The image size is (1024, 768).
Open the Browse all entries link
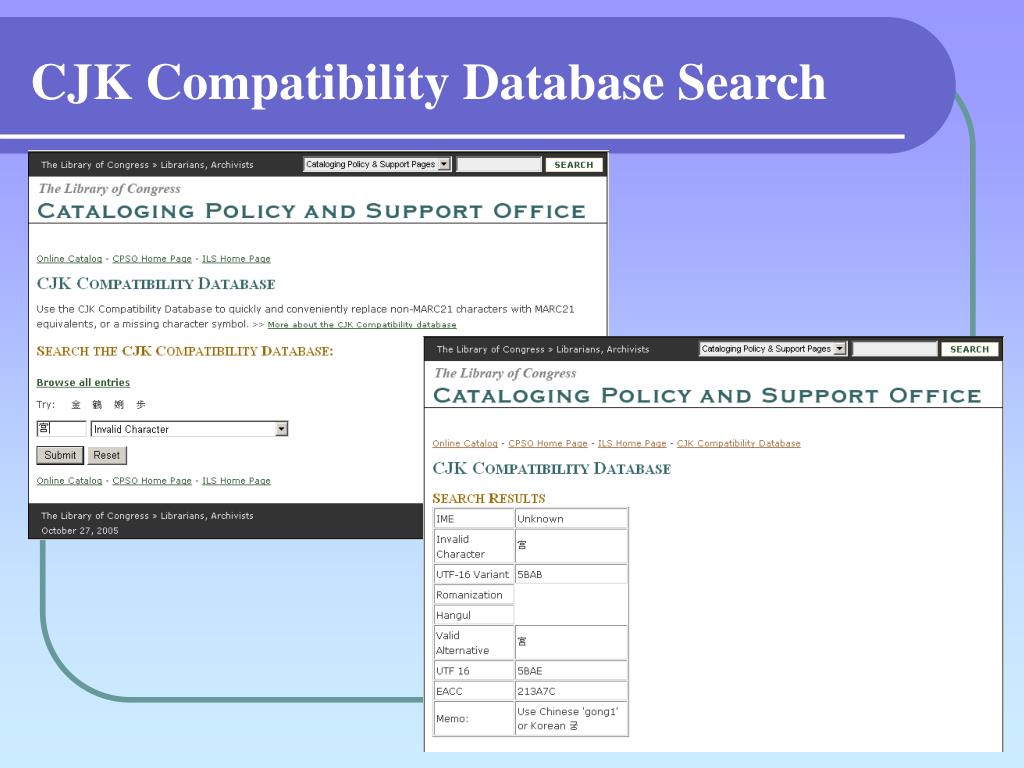tap(83, 383)
